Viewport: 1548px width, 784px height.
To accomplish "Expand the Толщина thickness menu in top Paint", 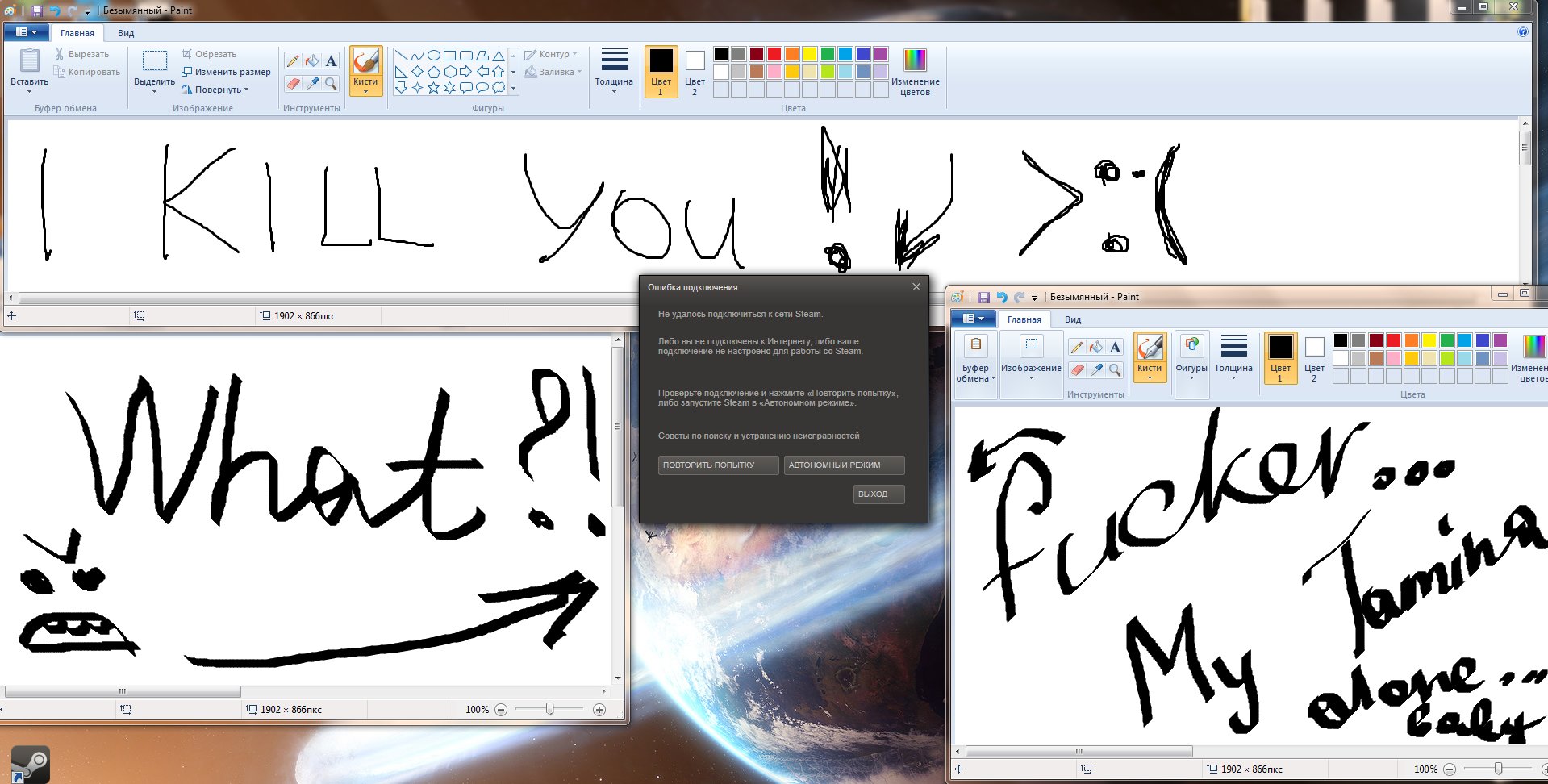I will tap(614, 72).
